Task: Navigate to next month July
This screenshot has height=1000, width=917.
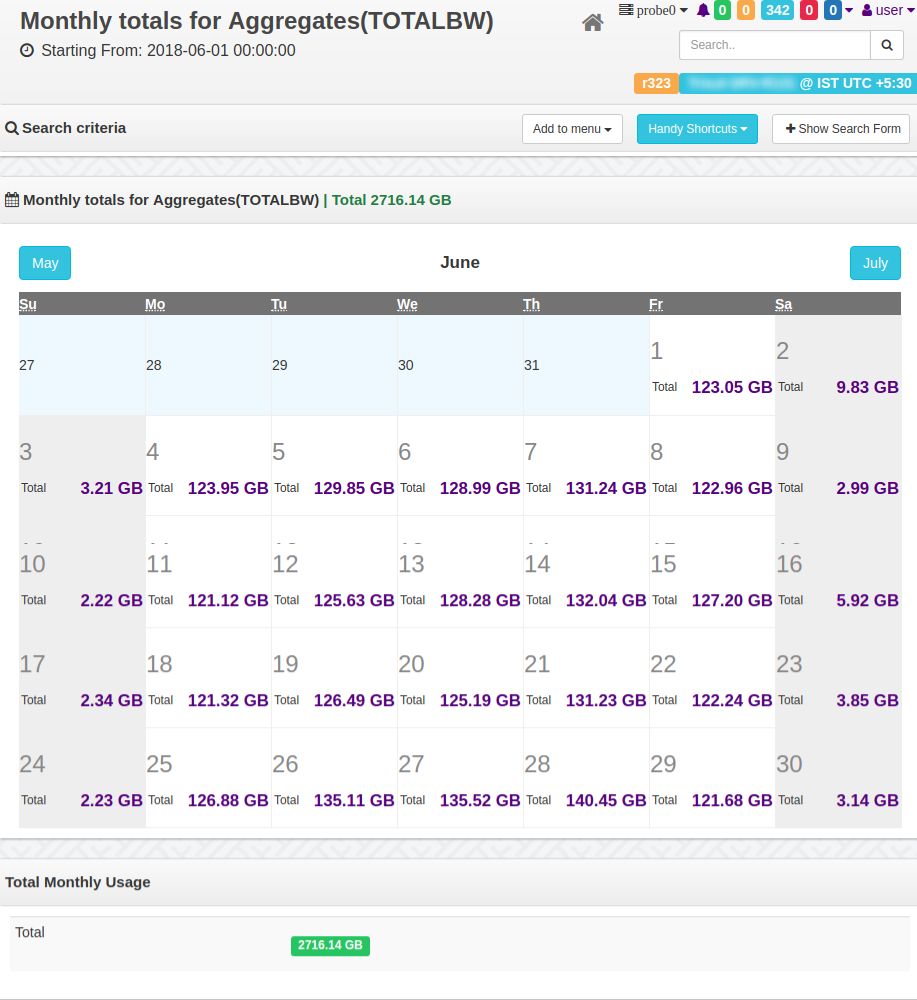Action: 875,263
